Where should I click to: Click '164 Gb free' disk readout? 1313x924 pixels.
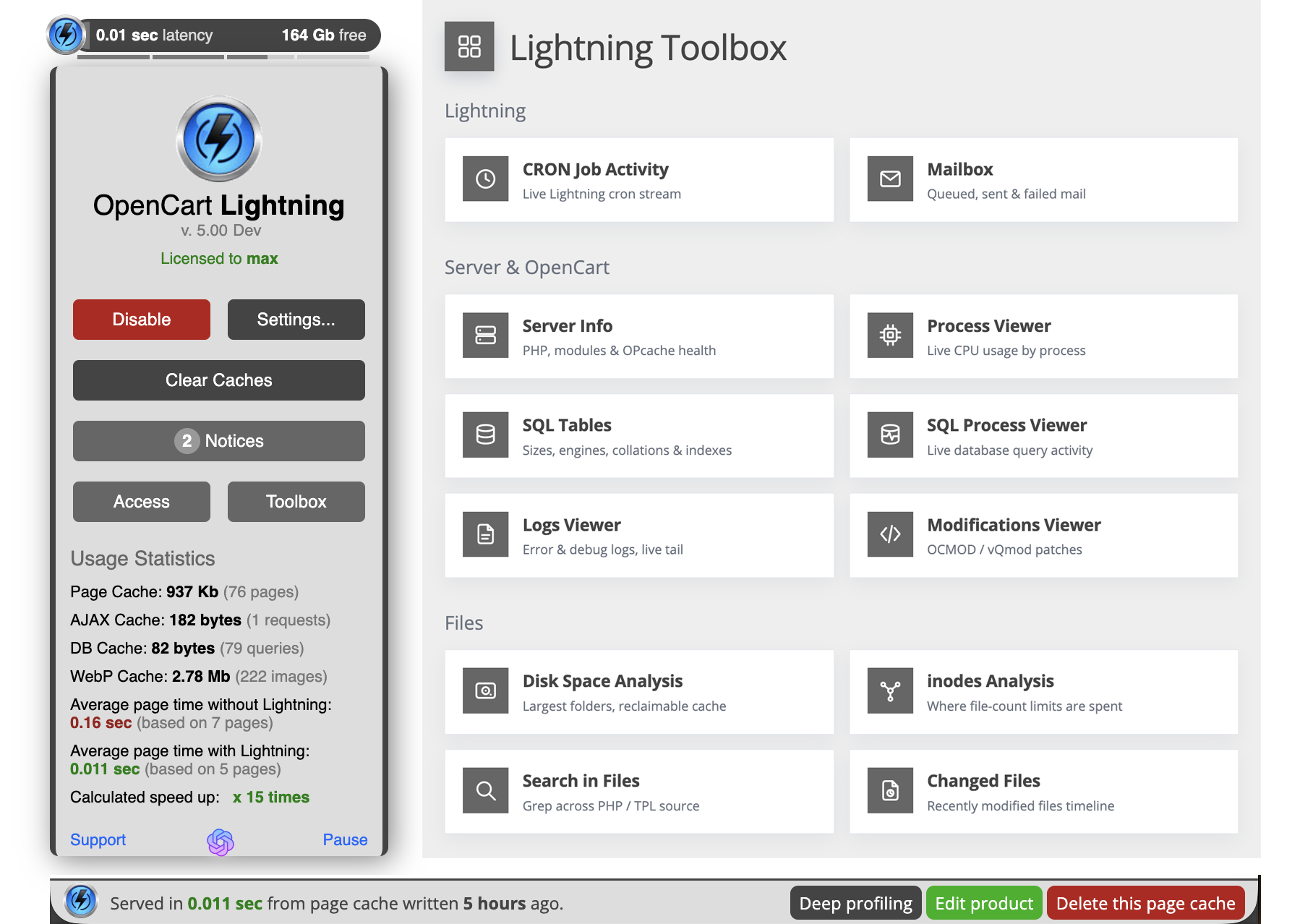[324, 35]
